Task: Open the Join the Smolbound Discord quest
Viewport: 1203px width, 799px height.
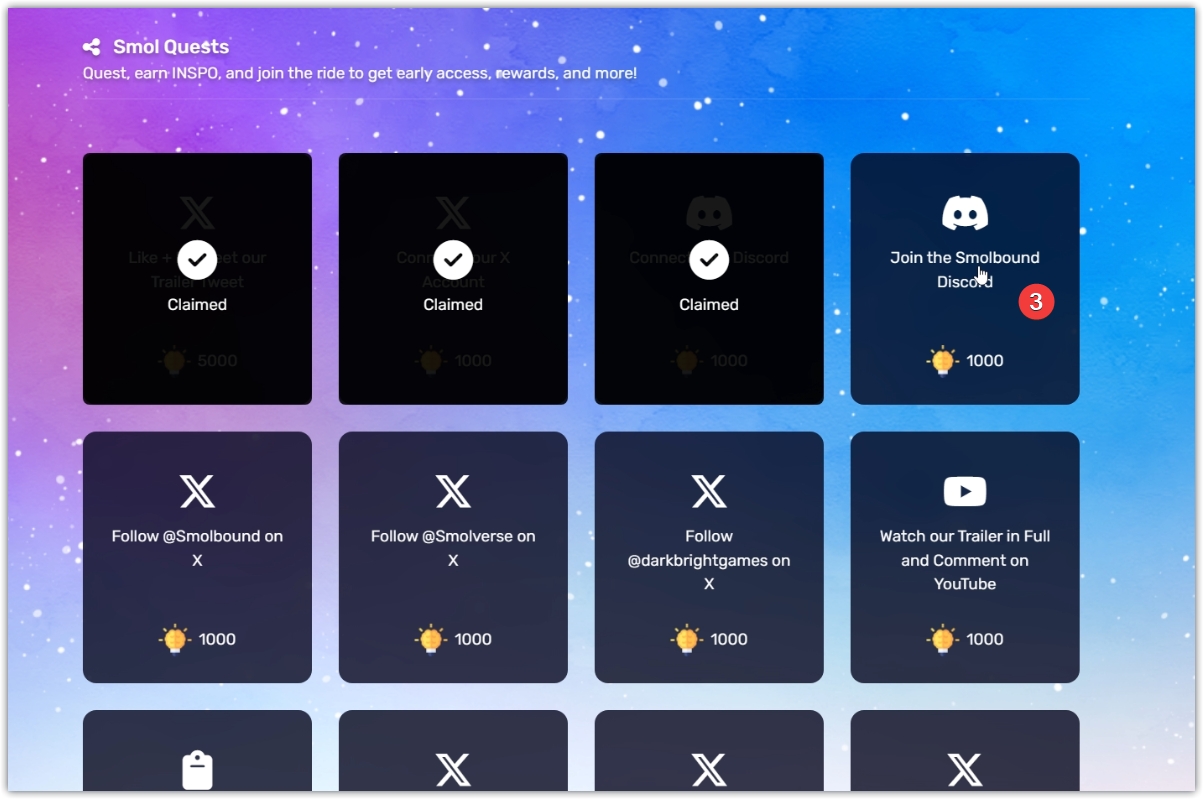Action: coord(965,279)
